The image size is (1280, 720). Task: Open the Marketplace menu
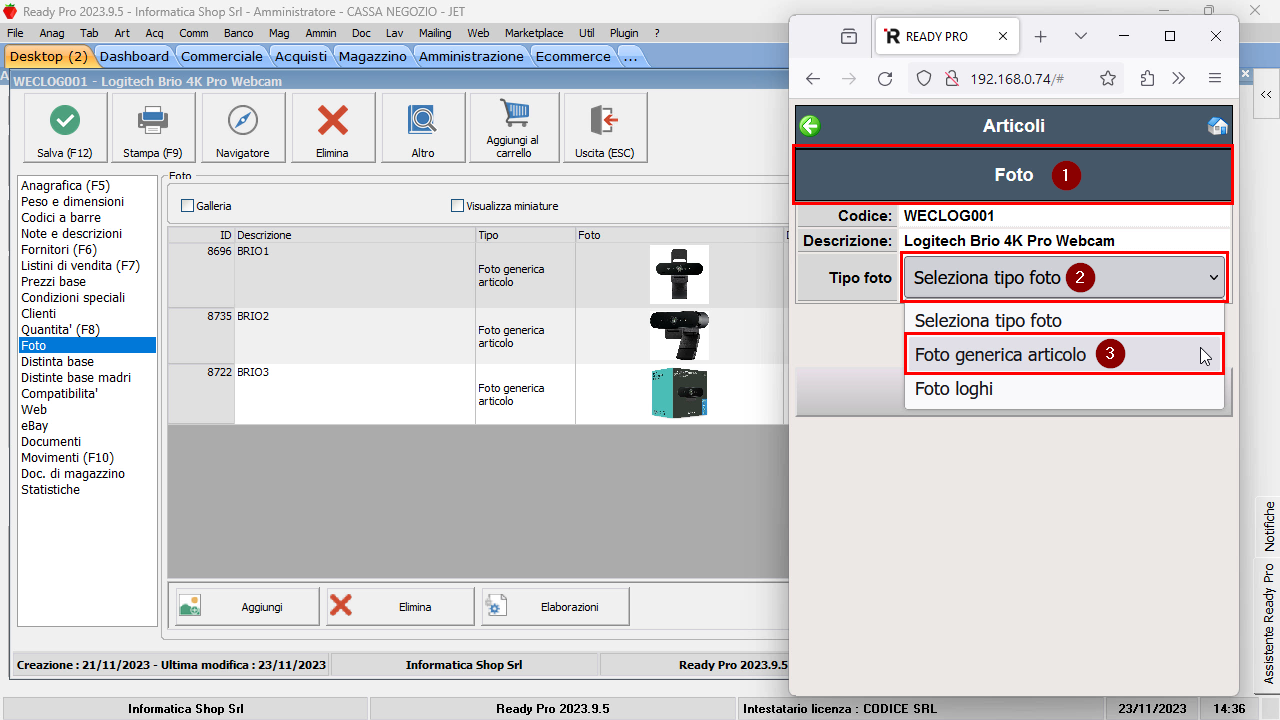534,33
